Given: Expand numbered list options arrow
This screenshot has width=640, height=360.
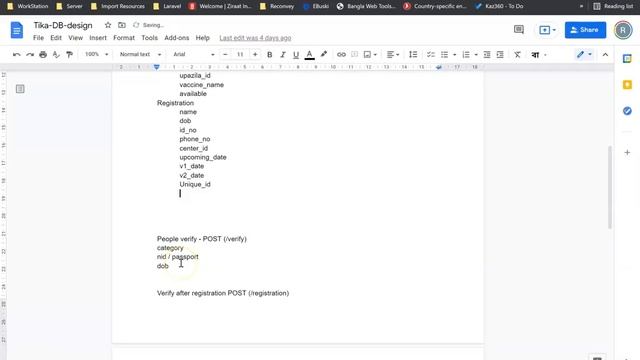Looking at the screenshot, I should [476, 55].
